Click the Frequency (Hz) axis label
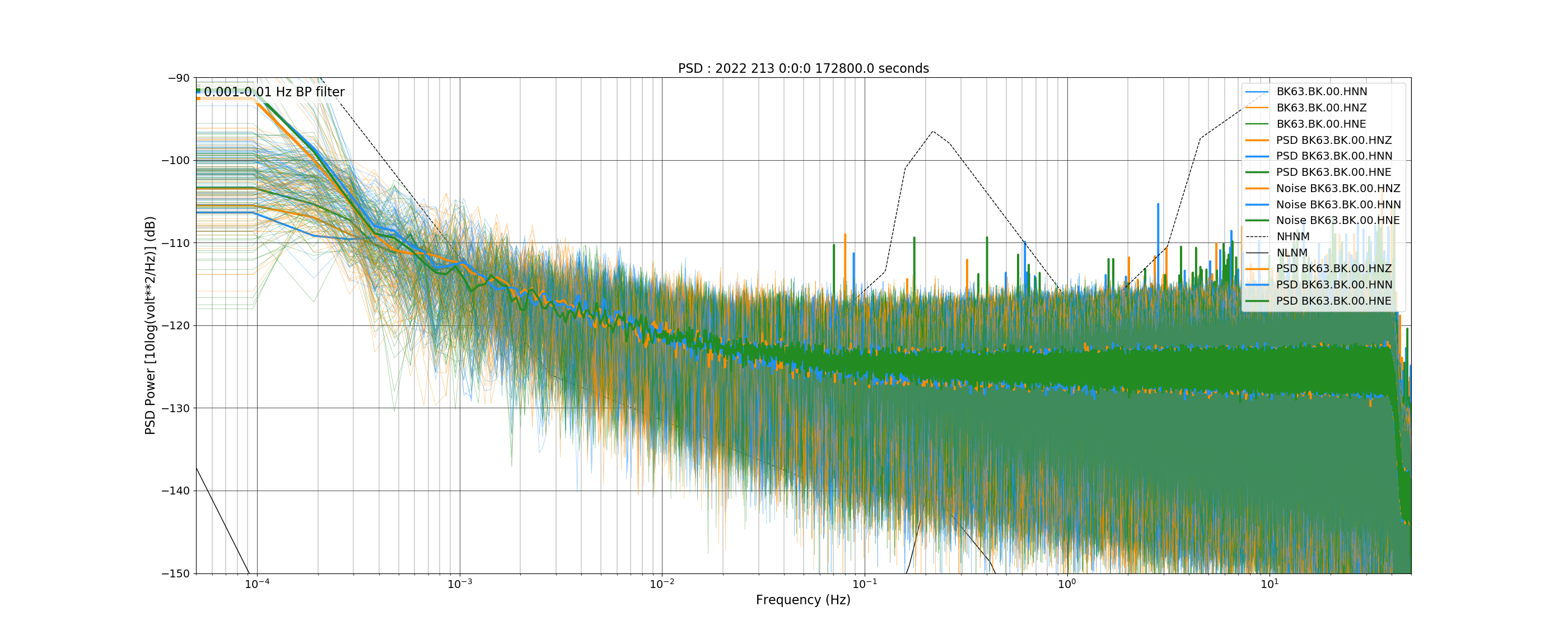The height and width of the screenshot is (644, 1568). click(x=803, y=600)
